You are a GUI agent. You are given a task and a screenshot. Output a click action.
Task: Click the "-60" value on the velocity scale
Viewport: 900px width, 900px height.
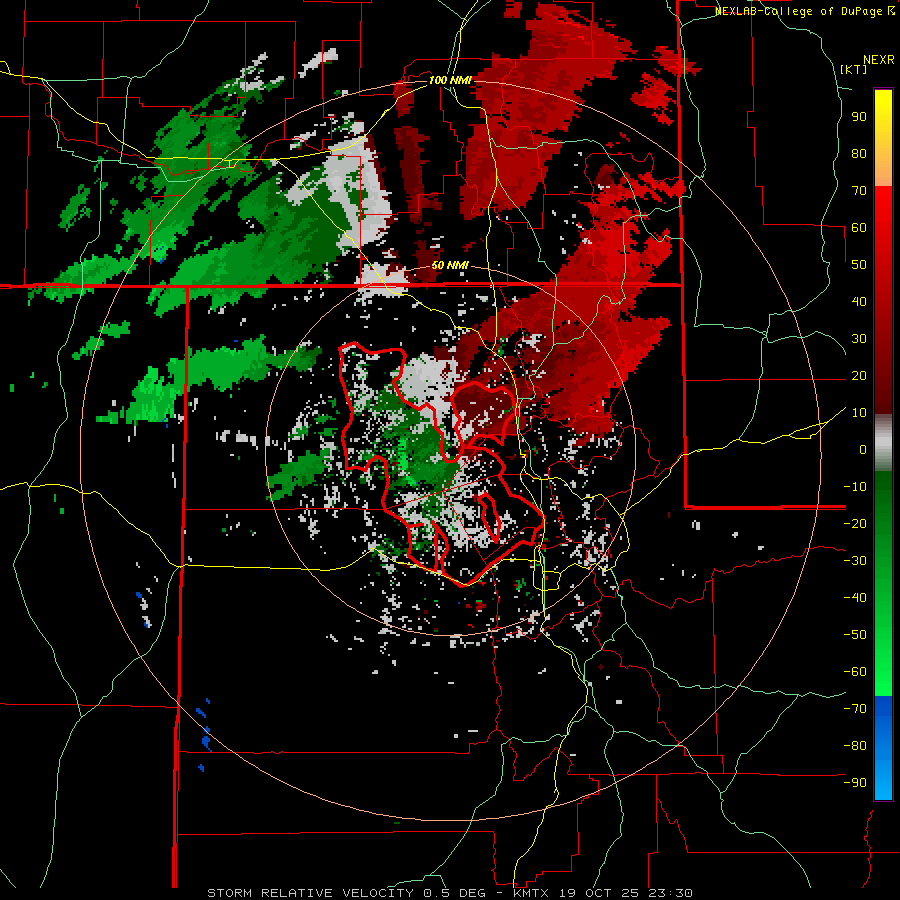coord(855,672)
